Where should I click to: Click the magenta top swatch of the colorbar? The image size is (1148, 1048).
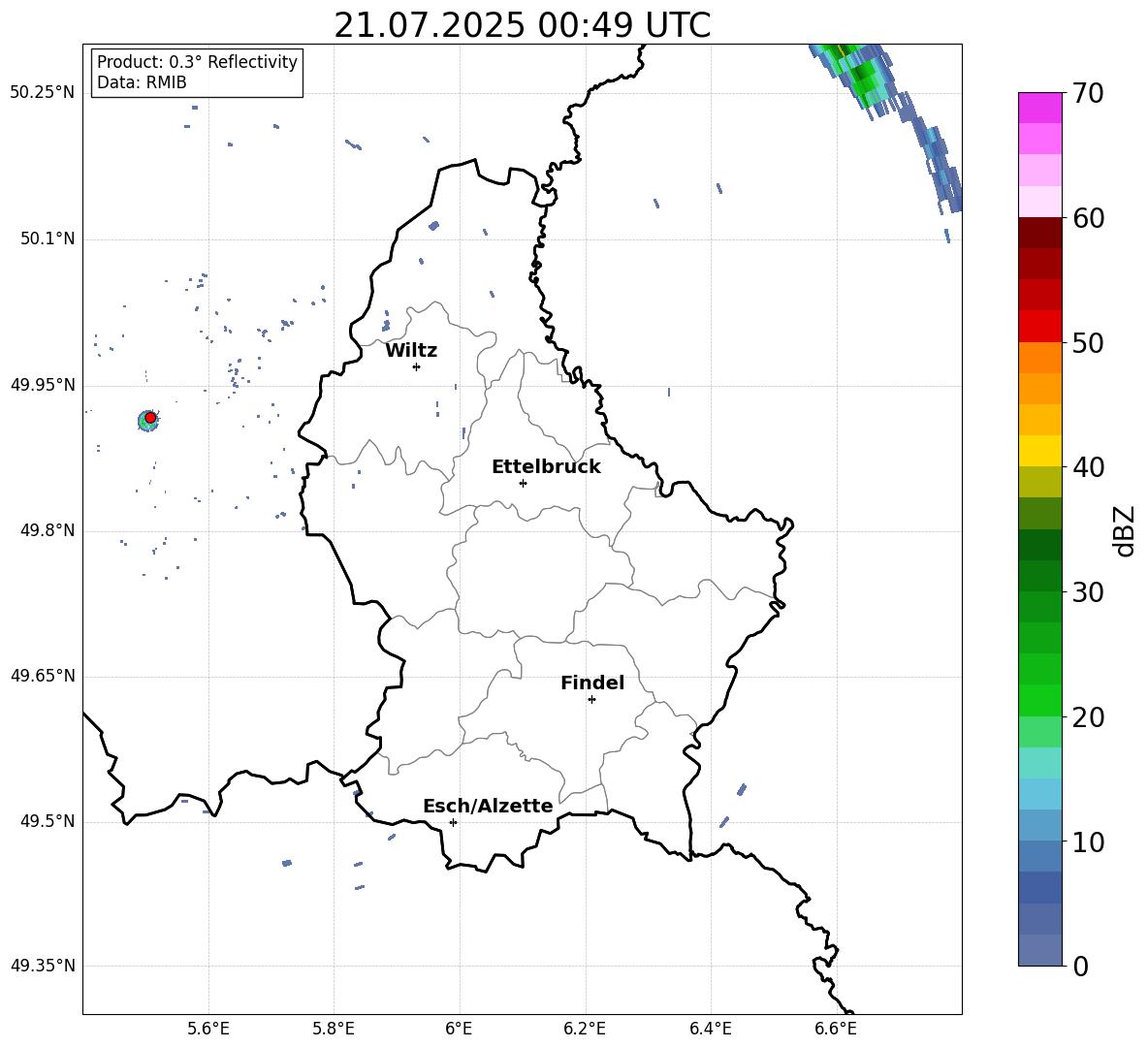1039,108
